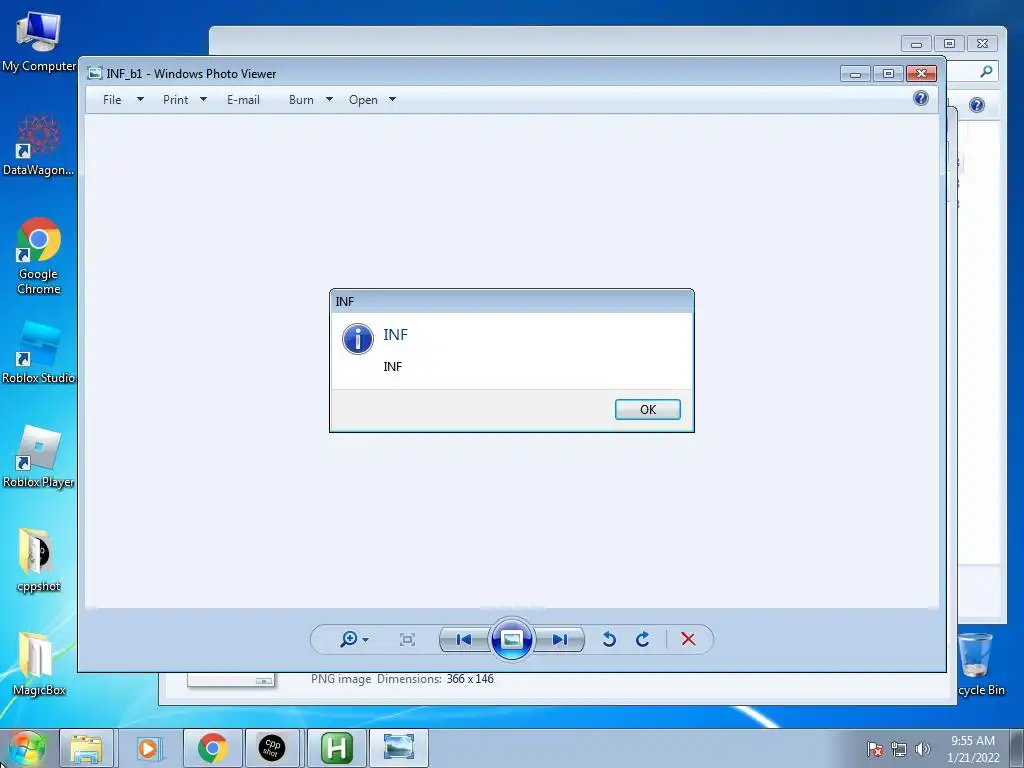1024x768 pixels.
Task: Expand the Burn dropdown arrow
Action: (x=329, y=100)
